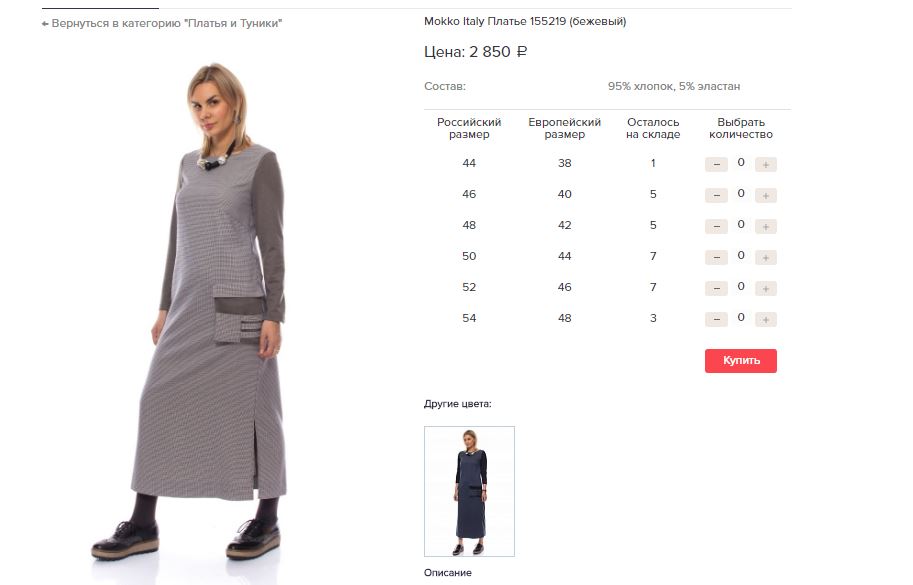This screenshot has width=913, height=585.
Task: Decrease quantity for size 54
Action: click(x=716, y=319)
